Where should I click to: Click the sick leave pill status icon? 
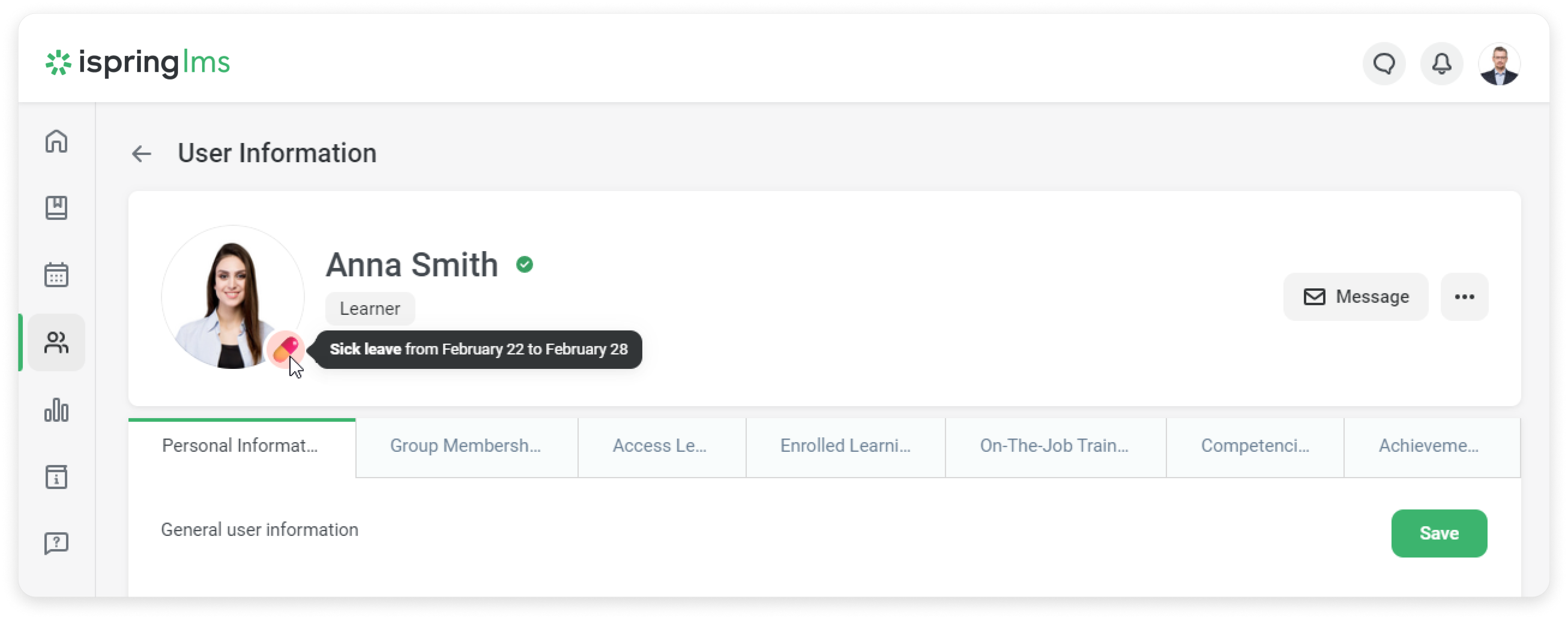[285, 349]
